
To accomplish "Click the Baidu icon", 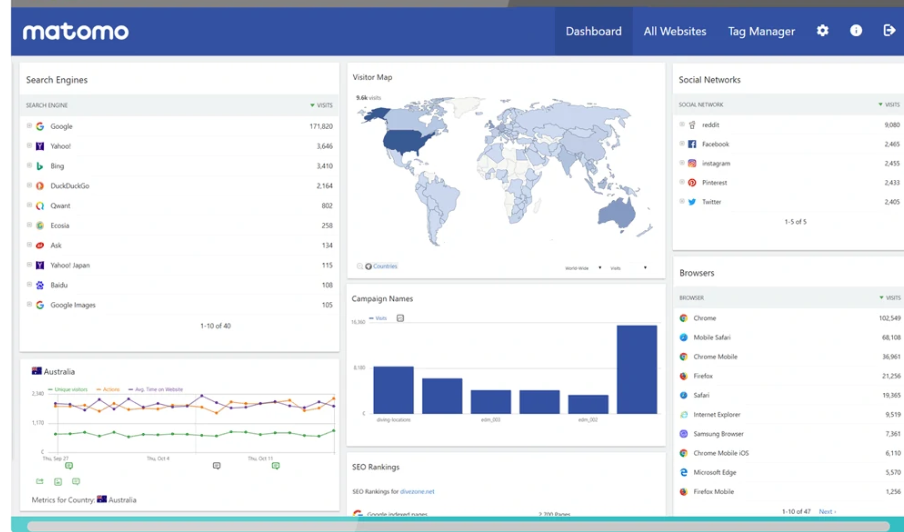I will point(40,285).
